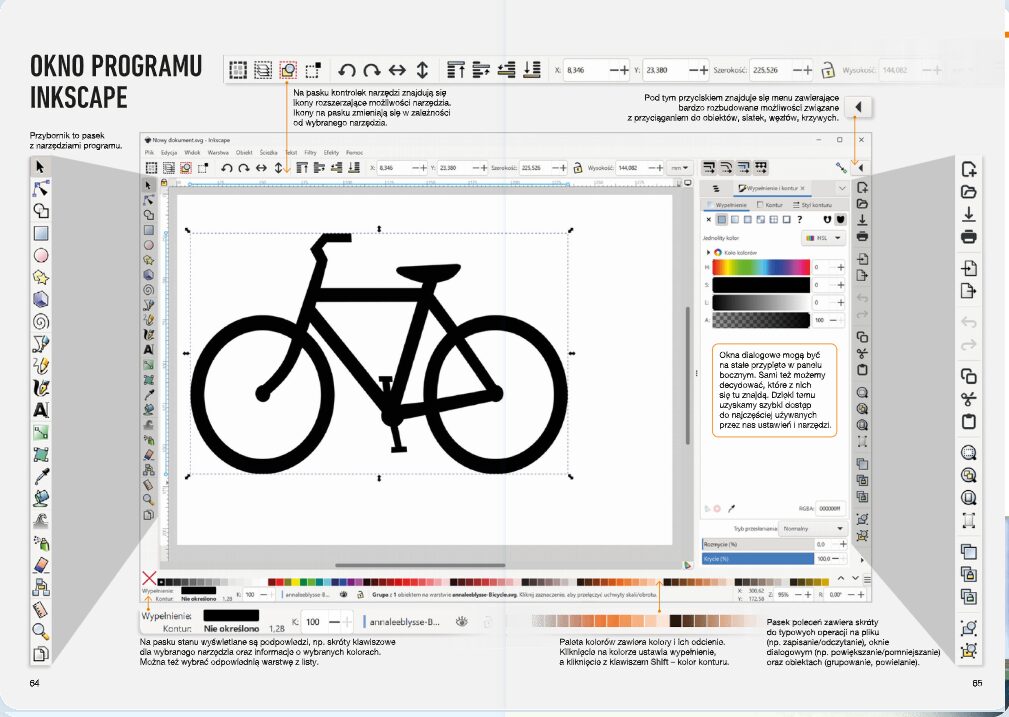Toggle the solid heart fill-rule button
Image resolution: width=1009 pixels, height=717 pixels.
click(x=841, y=218)
